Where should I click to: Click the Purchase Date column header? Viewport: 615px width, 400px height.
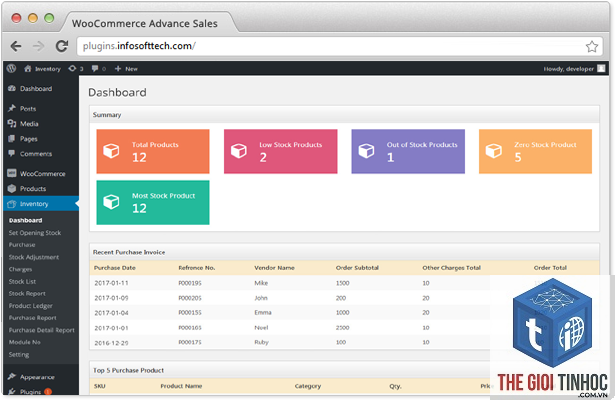coord(115,268)
